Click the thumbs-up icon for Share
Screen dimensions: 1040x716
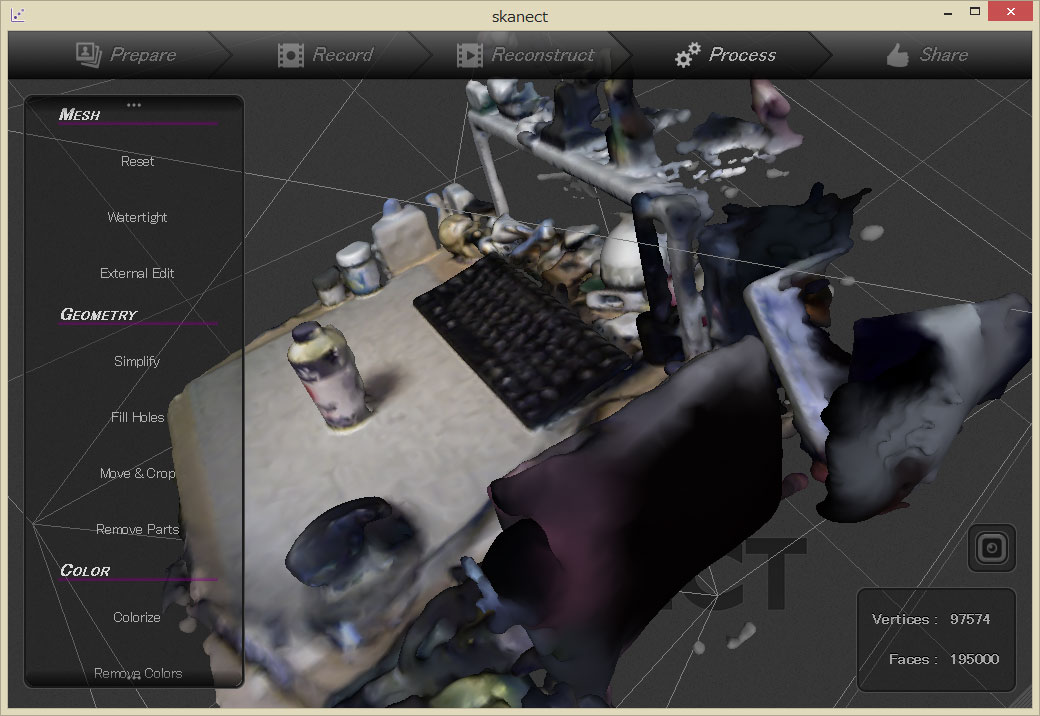tap(898, 55)
